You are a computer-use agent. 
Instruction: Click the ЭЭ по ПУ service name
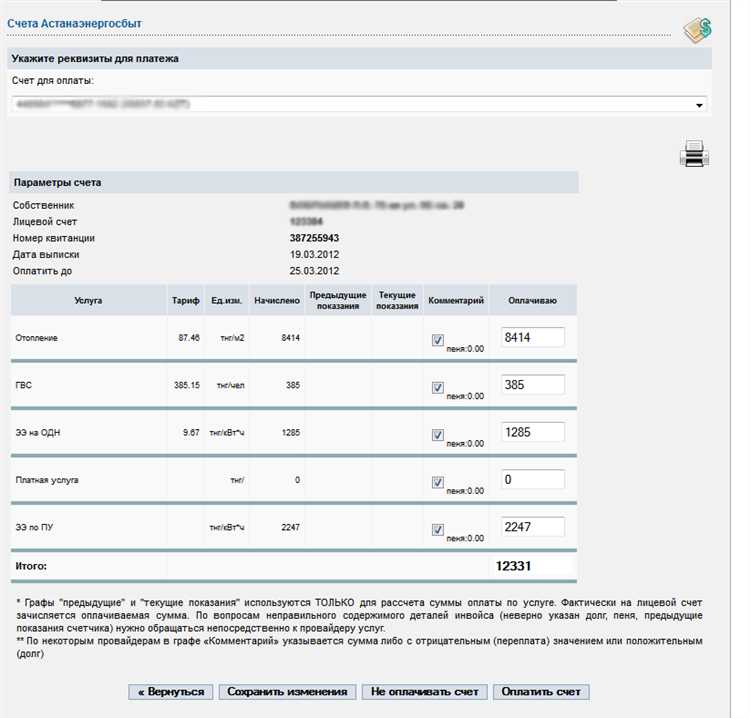34,527
